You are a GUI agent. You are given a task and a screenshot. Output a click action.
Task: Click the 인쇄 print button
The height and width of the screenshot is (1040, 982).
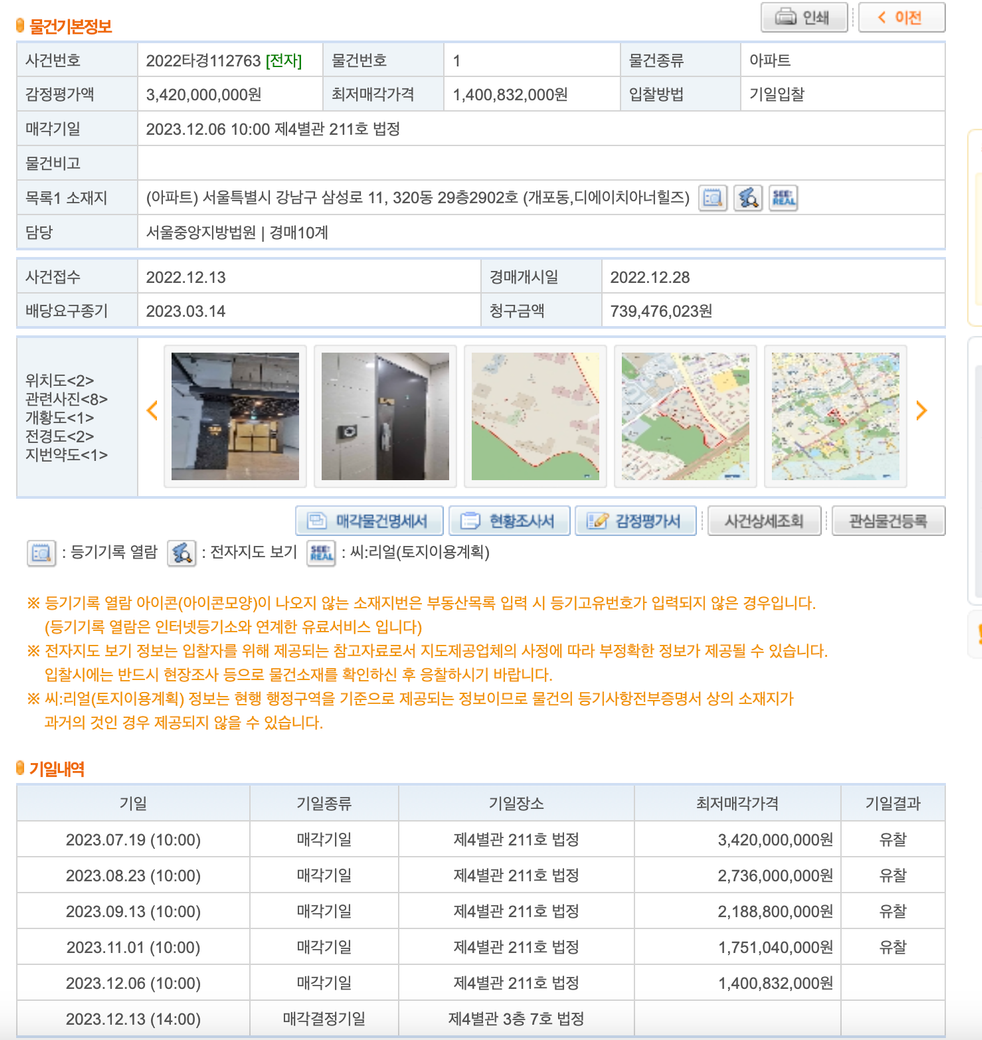(x=804, y=17)
